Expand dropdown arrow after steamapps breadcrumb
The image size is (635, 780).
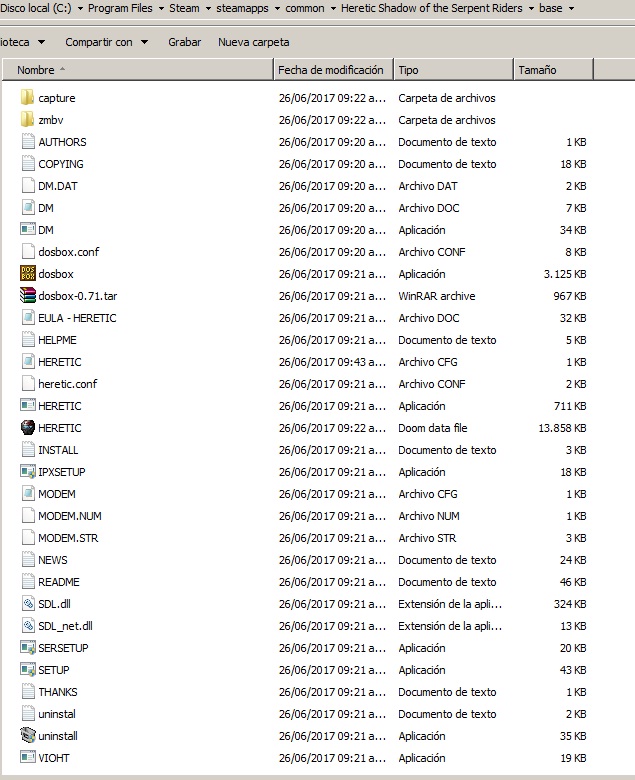277,8
